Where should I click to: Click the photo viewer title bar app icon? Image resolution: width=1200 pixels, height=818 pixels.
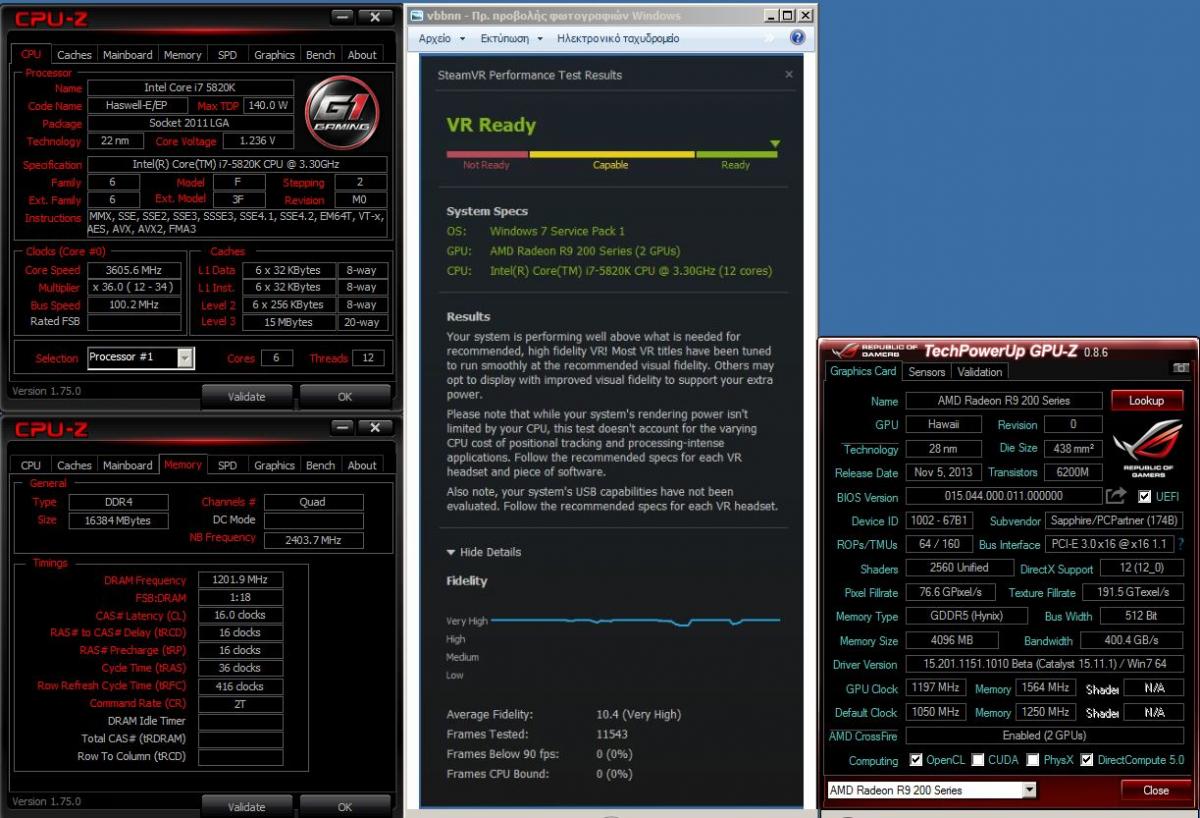coord(417,16)
